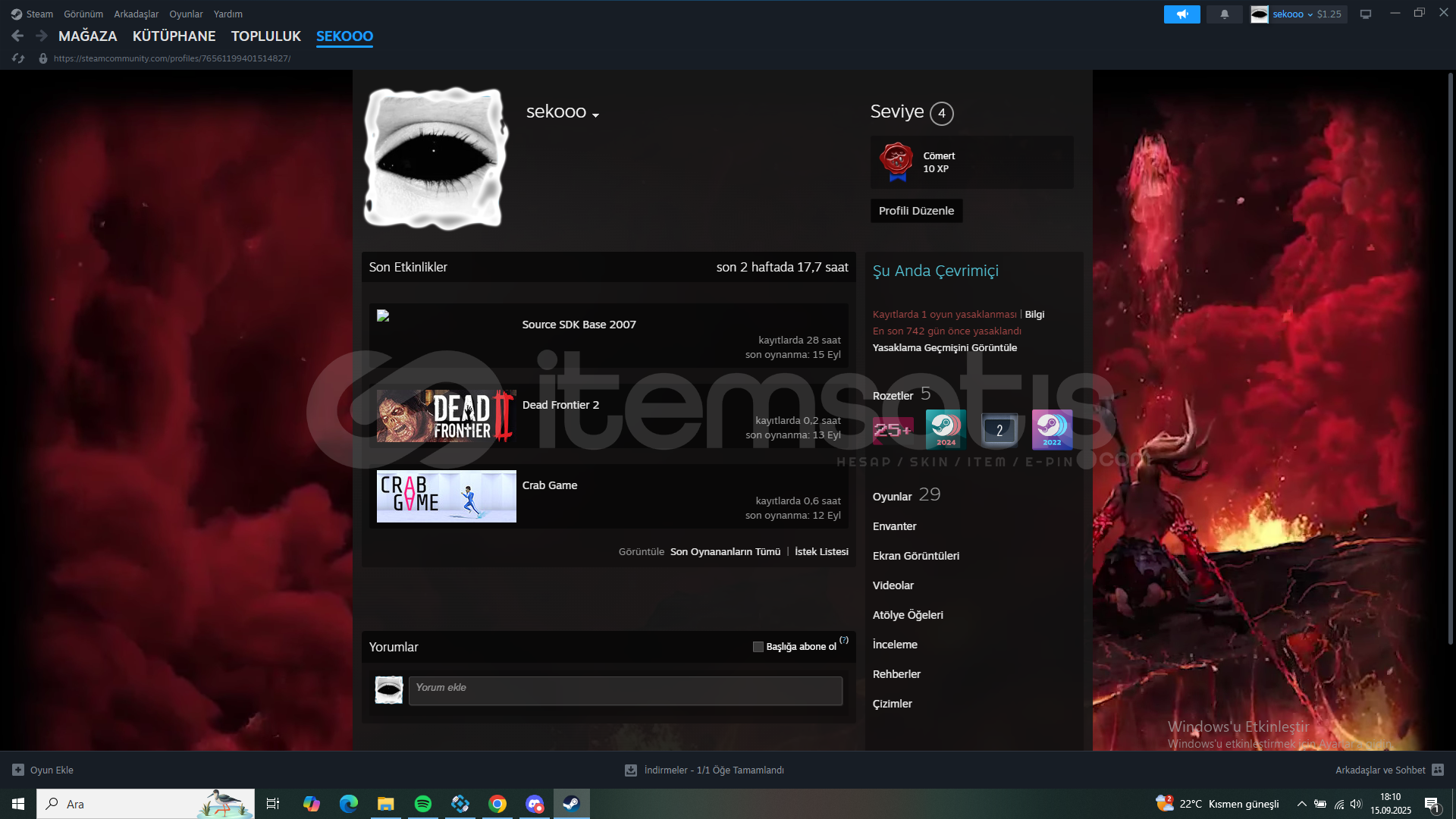Open the Rehberler link
Screen dimensions: 1456x819
click(x=896, y=674)
